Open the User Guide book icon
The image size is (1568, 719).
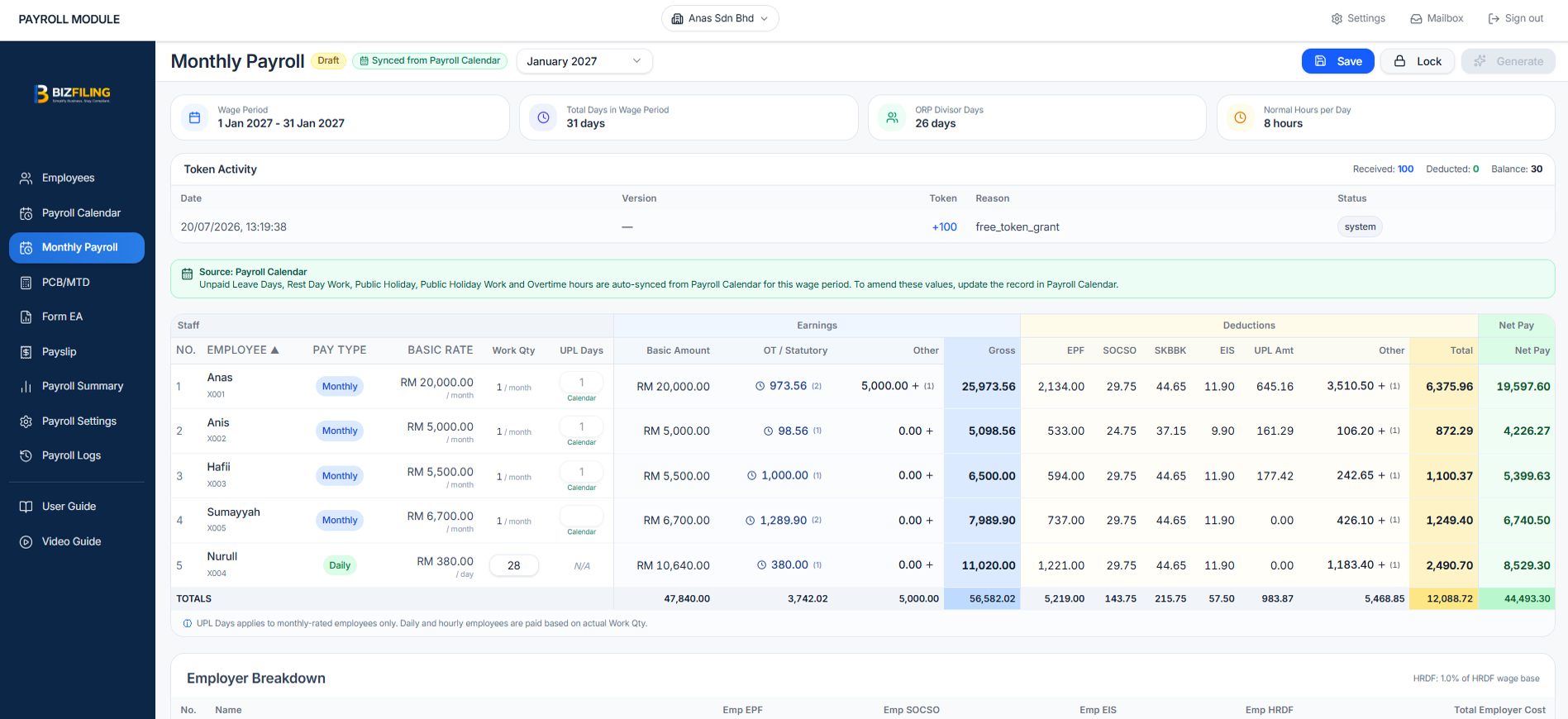pos(26,507)
